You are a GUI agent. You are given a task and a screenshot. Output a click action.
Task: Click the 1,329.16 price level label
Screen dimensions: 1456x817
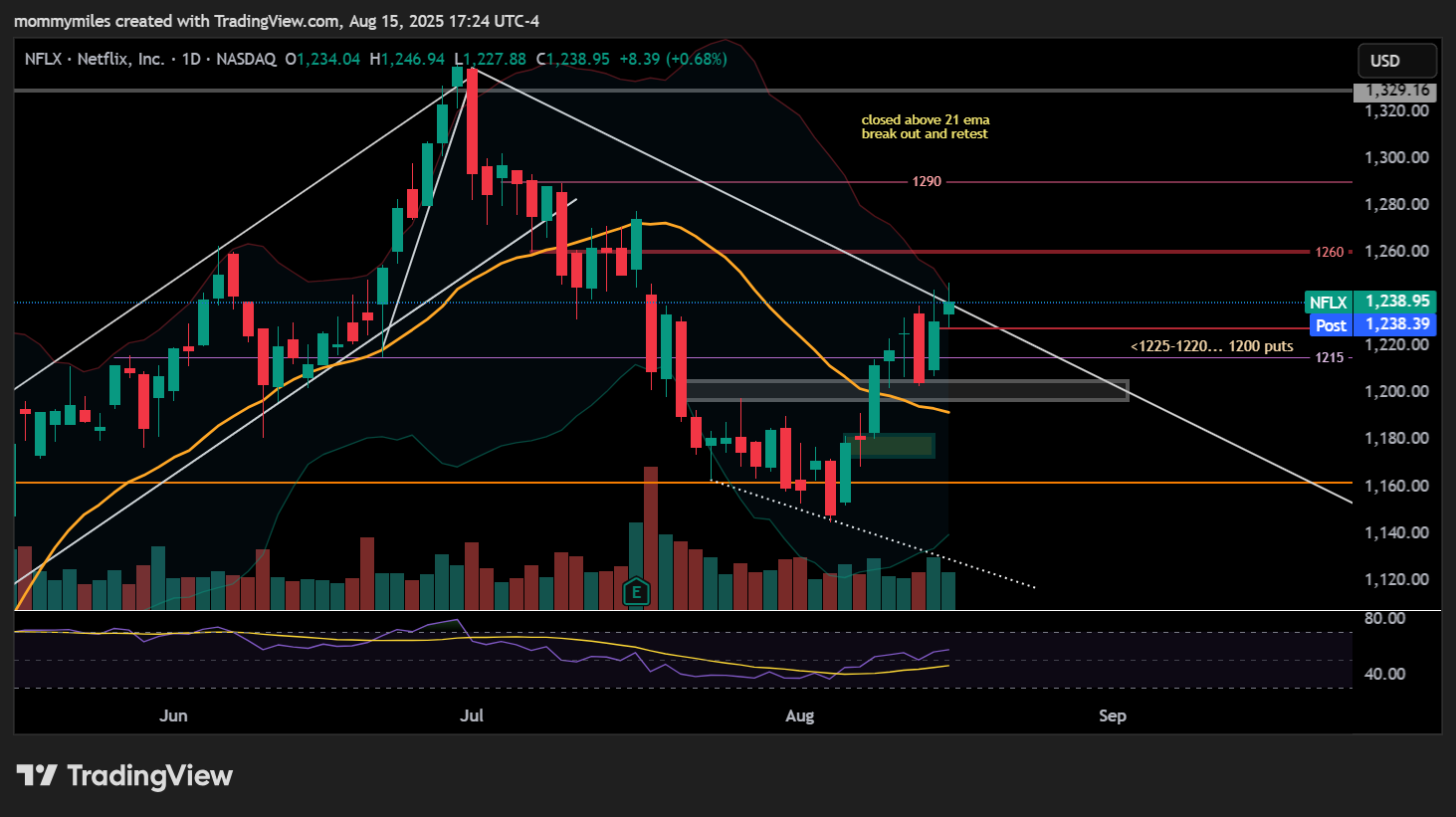click(1395, 91)
